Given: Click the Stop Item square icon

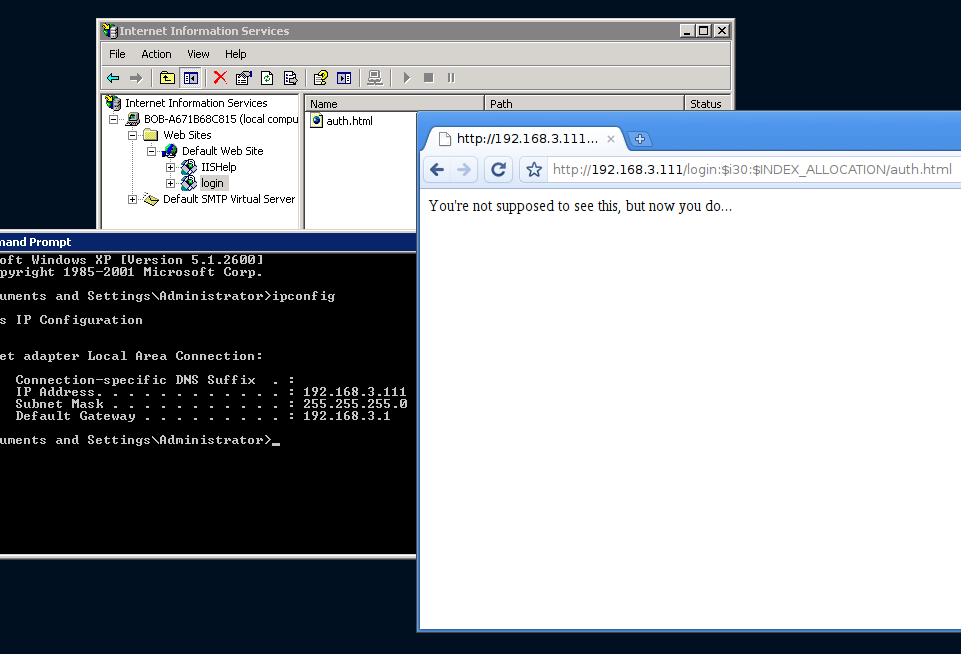Looking at the screenshot, I should click(428, 78).
